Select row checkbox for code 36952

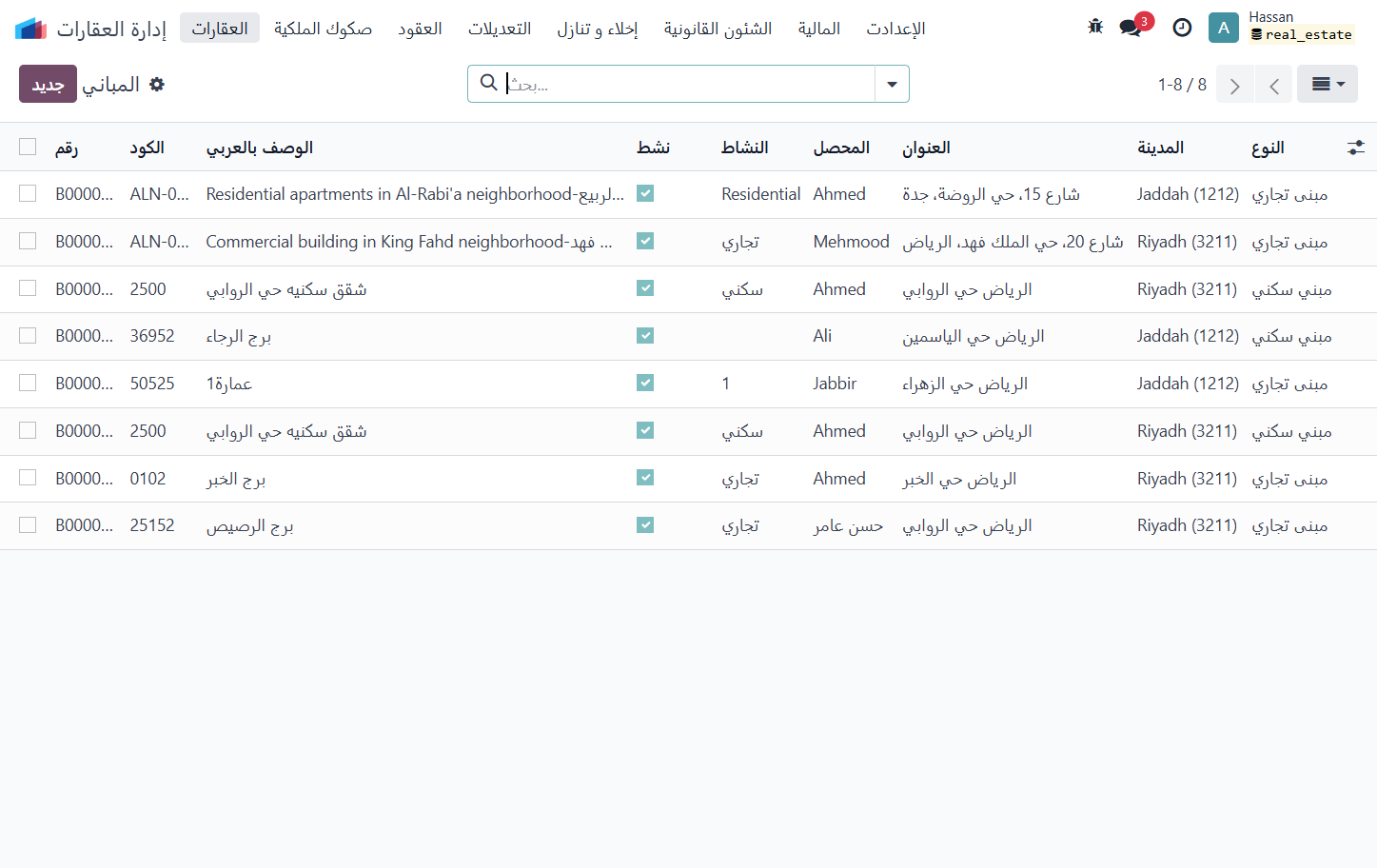pyautogui.click(x=28, y=335)
